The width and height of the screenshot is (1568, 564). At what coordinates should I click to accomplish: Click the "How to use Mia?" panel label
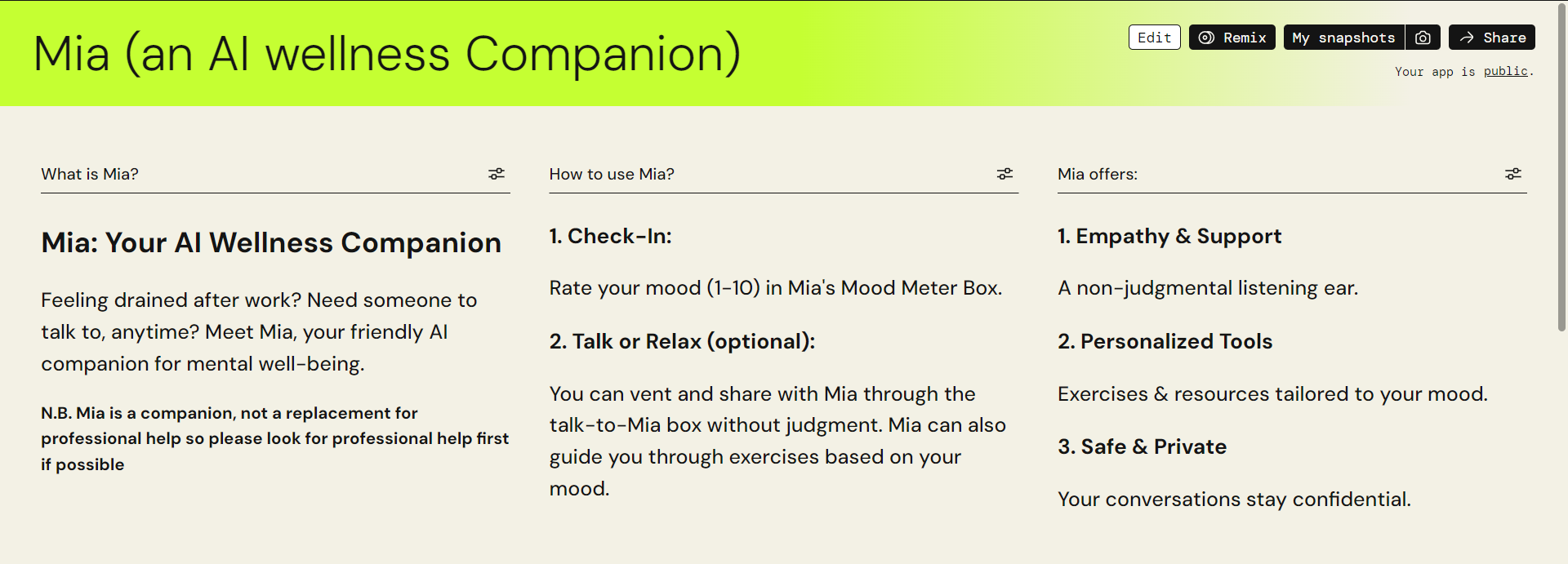pos(612,174)
